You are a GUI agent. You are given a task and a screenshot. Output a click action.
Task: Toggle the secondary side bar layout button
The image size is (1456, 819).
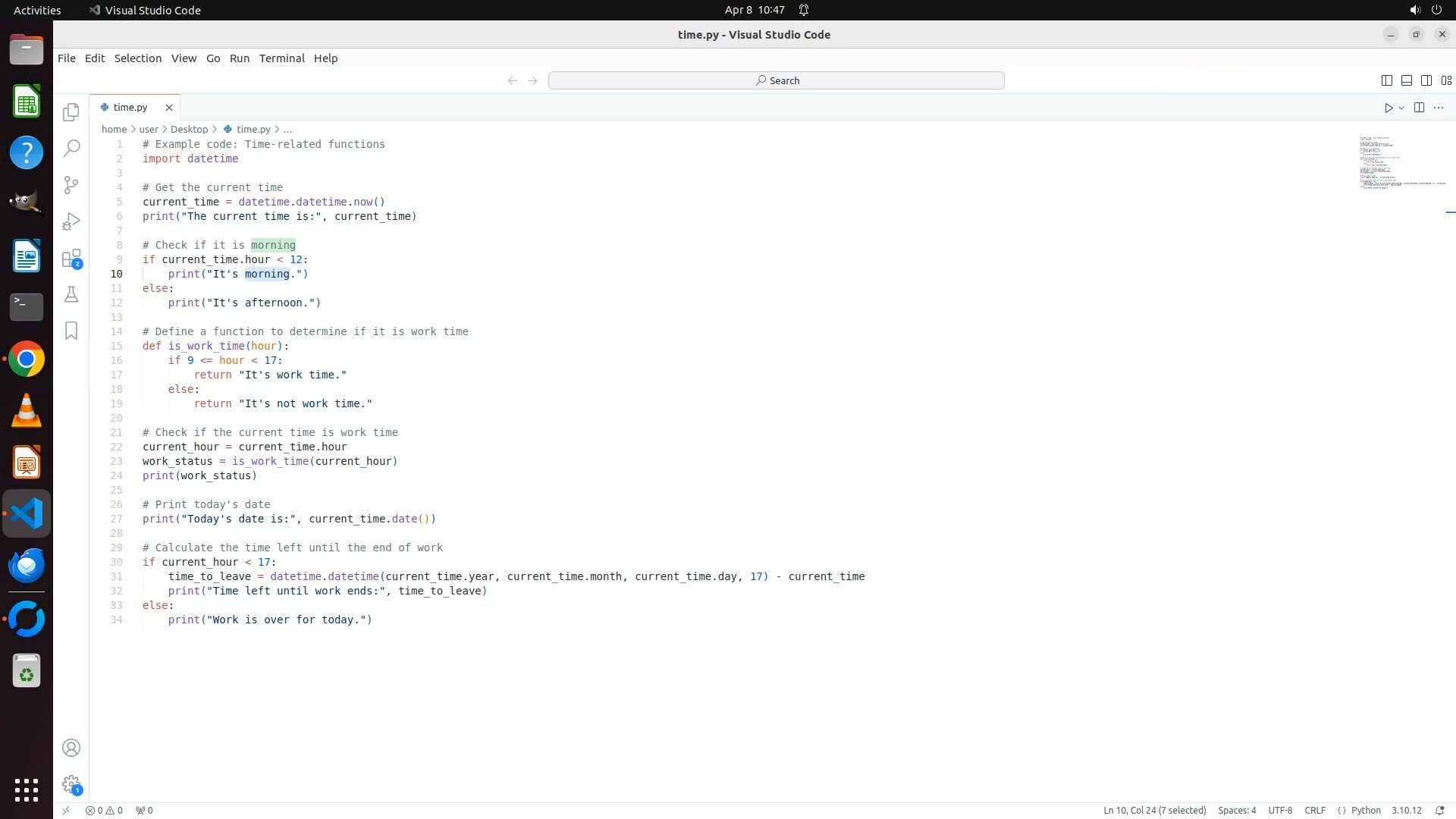pyautogui.click(x=1426, y=80)
